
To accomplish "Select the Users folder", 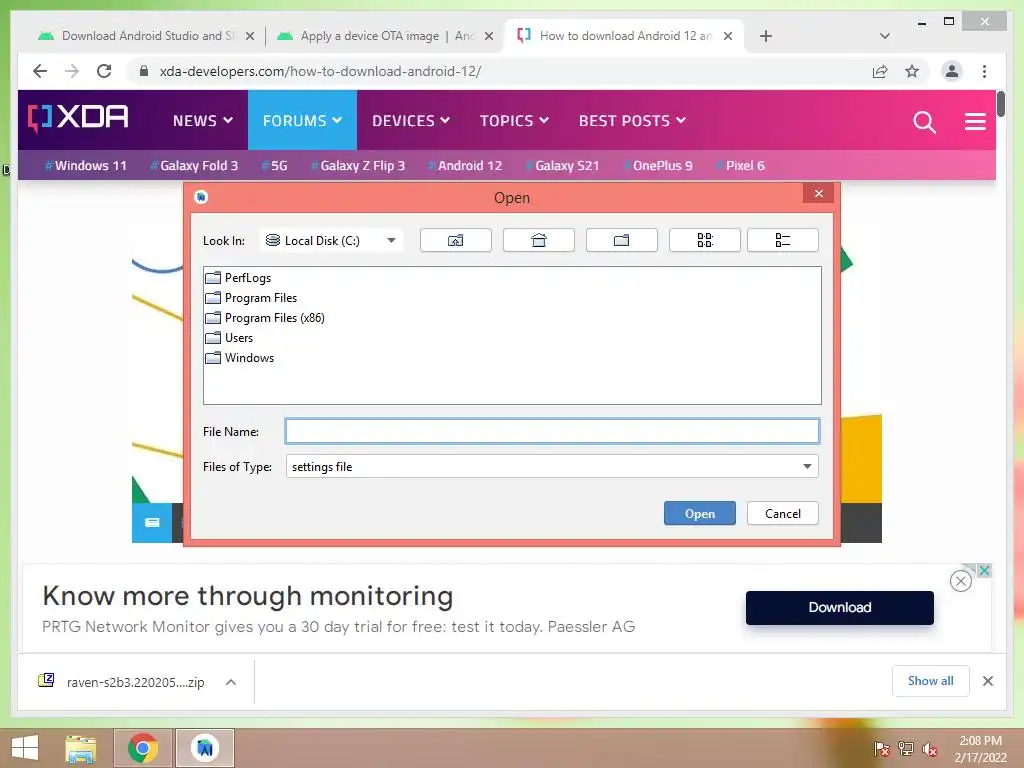I will (x=229, y=338).
